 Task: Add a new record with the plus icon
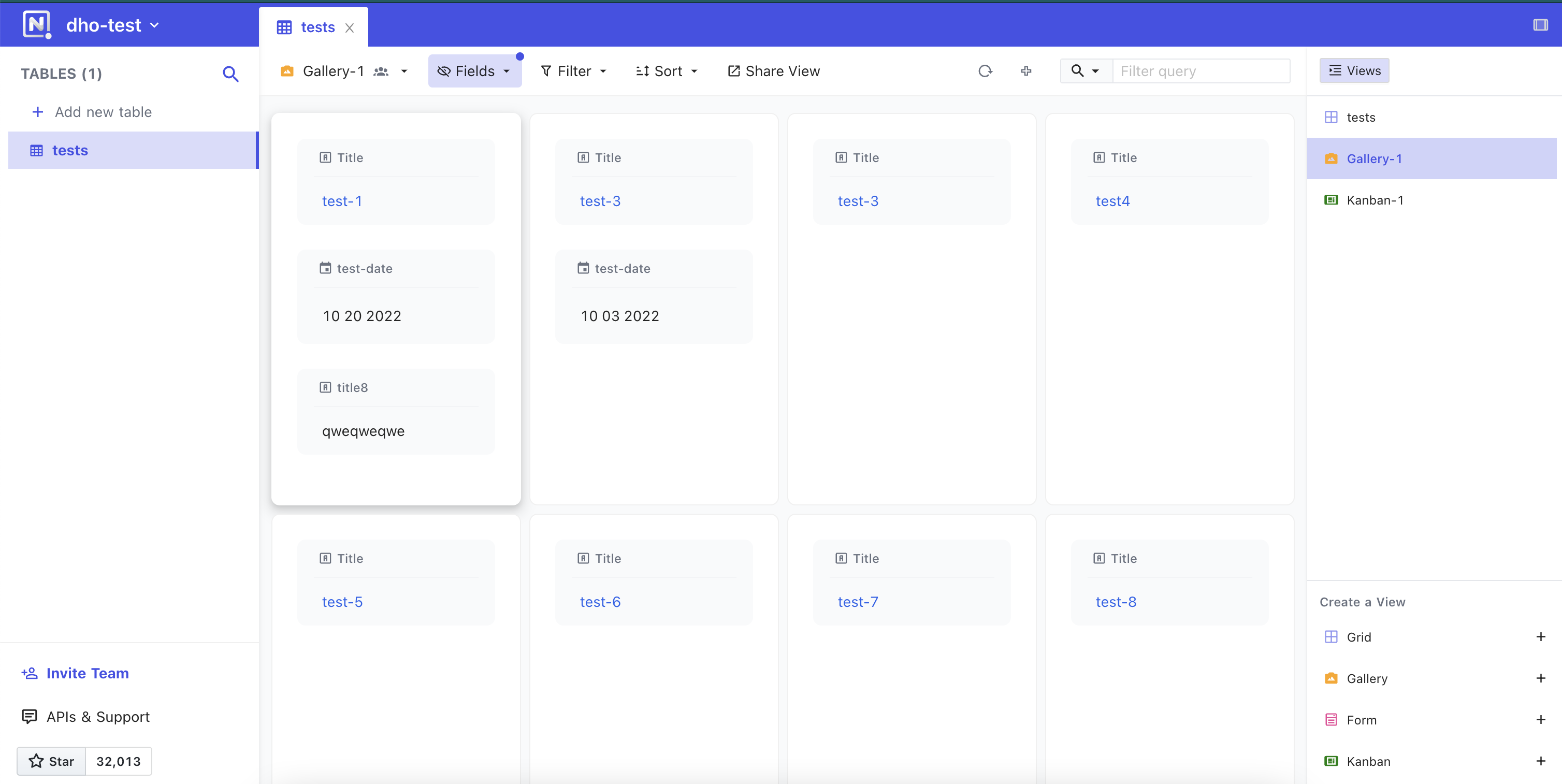1026,71
